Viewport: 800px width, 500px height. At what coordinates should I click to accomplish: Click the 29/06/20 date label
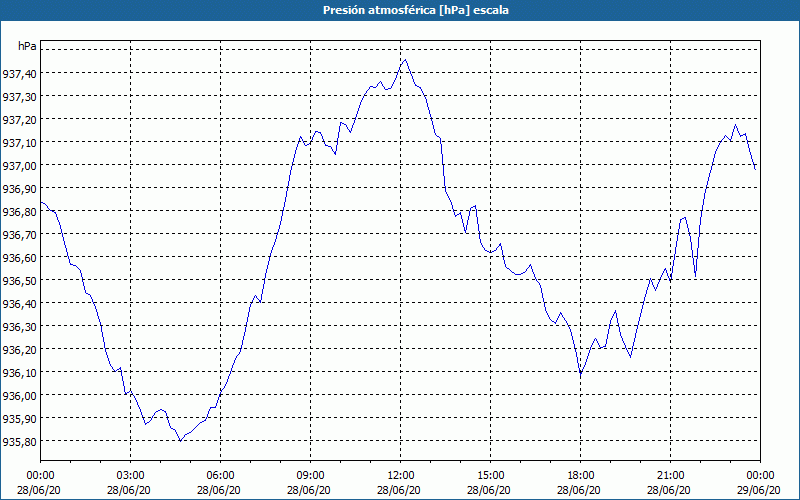[760, 490]
